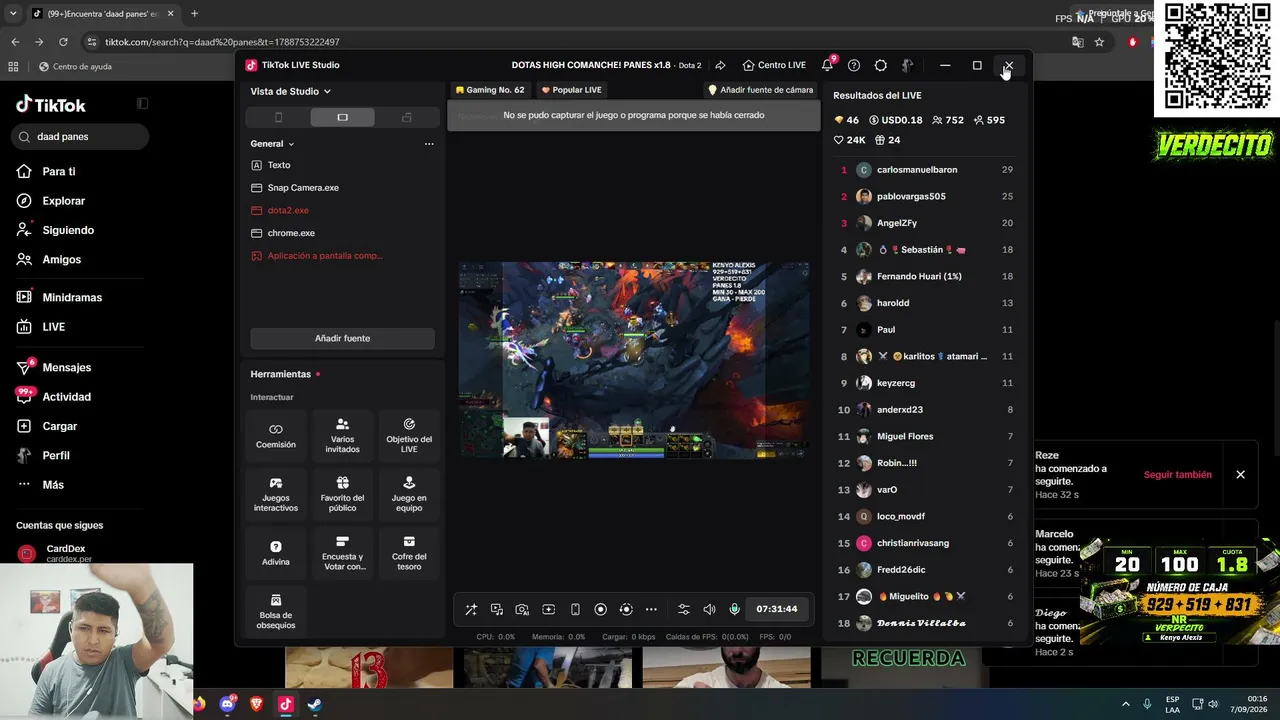Click the Dota 2 game preview
The width and height of the screenshot is (1280, 720).
634,360
